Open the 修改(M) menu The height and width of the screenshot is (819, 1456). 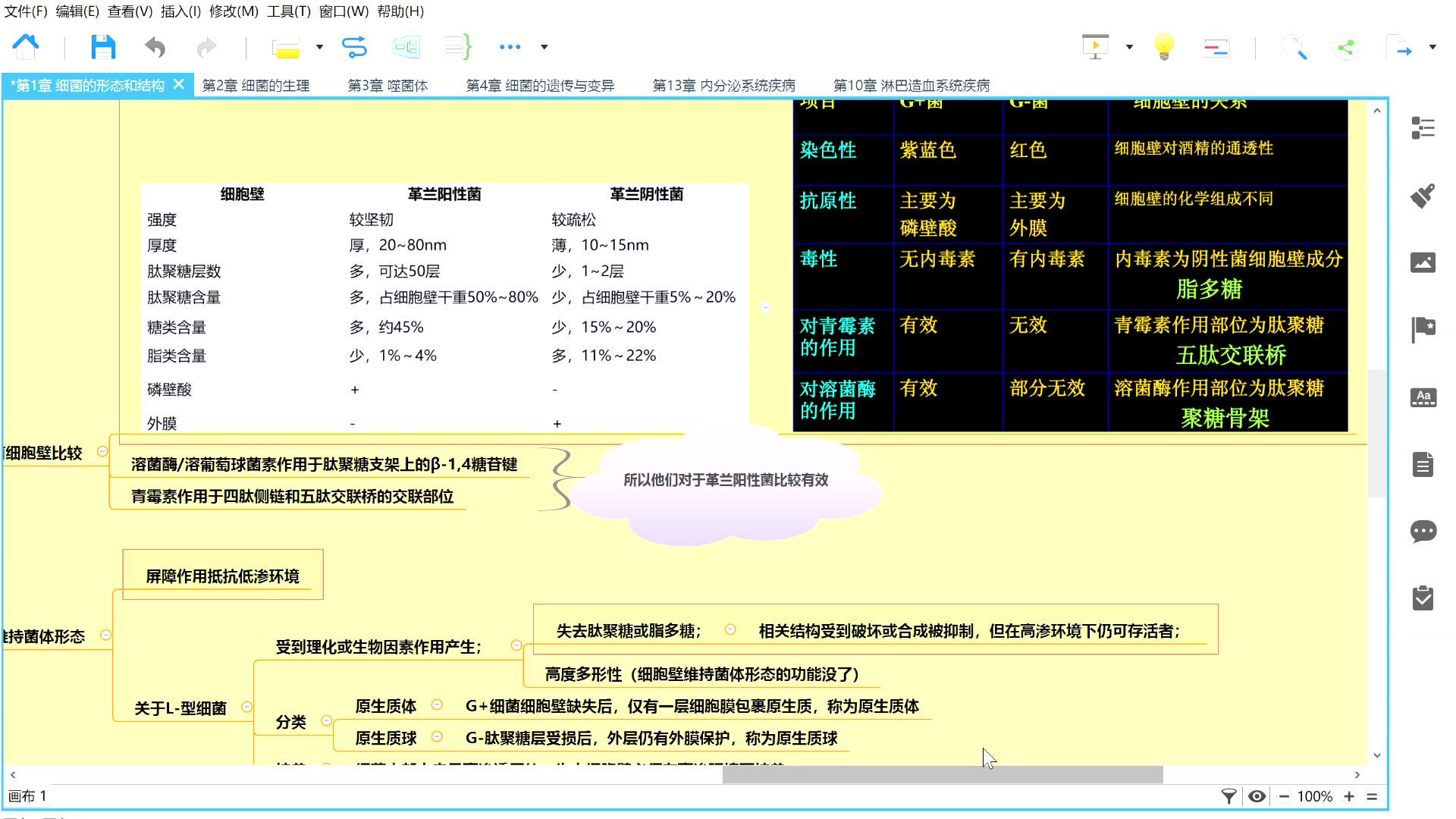234,11
